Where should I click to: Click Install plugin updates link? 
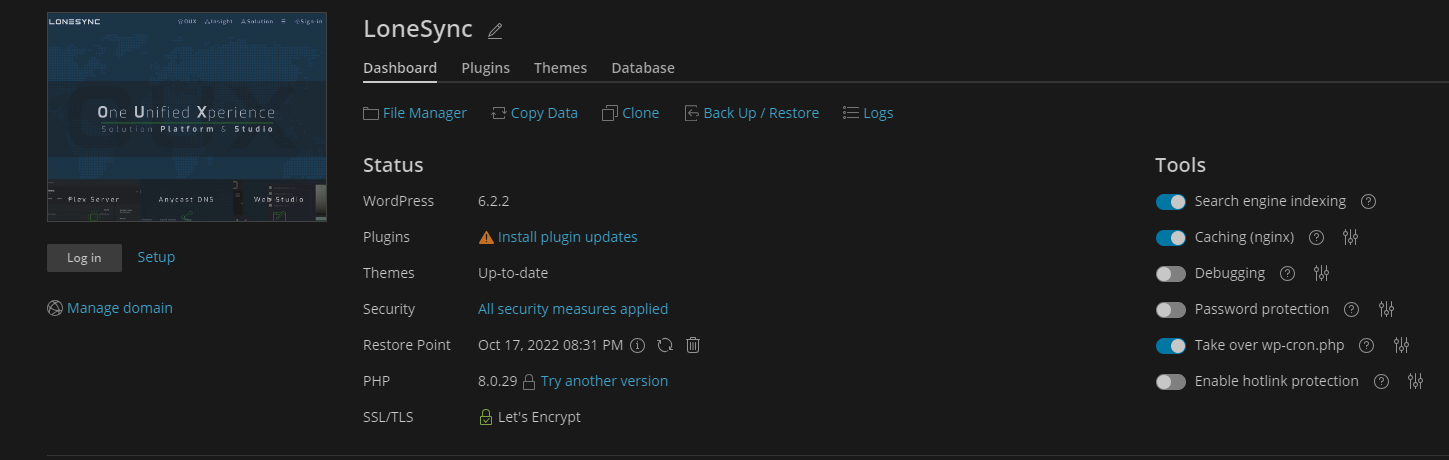click(x=567, y=237)
